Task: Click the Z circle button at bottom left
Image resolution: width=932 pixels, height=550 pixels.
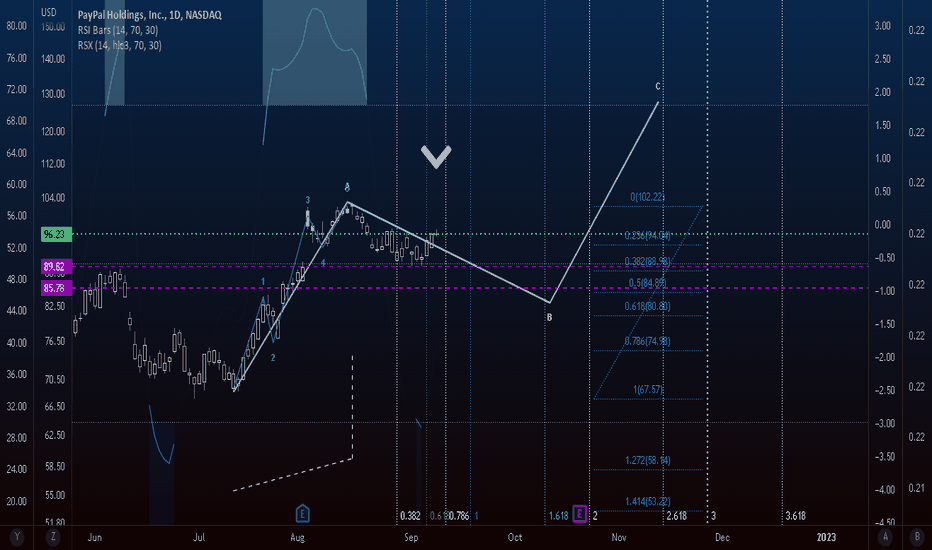Action: tap(53, 537)
